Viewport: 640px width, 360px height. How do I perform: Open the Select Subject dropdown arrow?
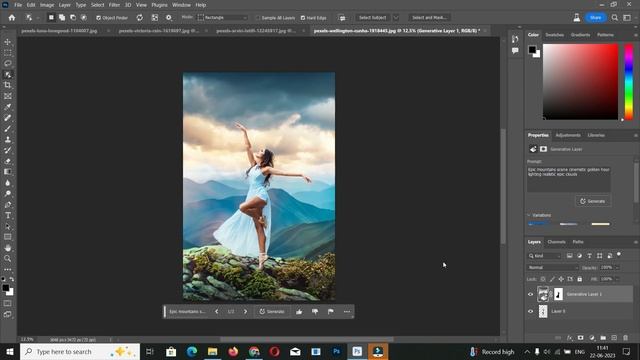[396, 18]
